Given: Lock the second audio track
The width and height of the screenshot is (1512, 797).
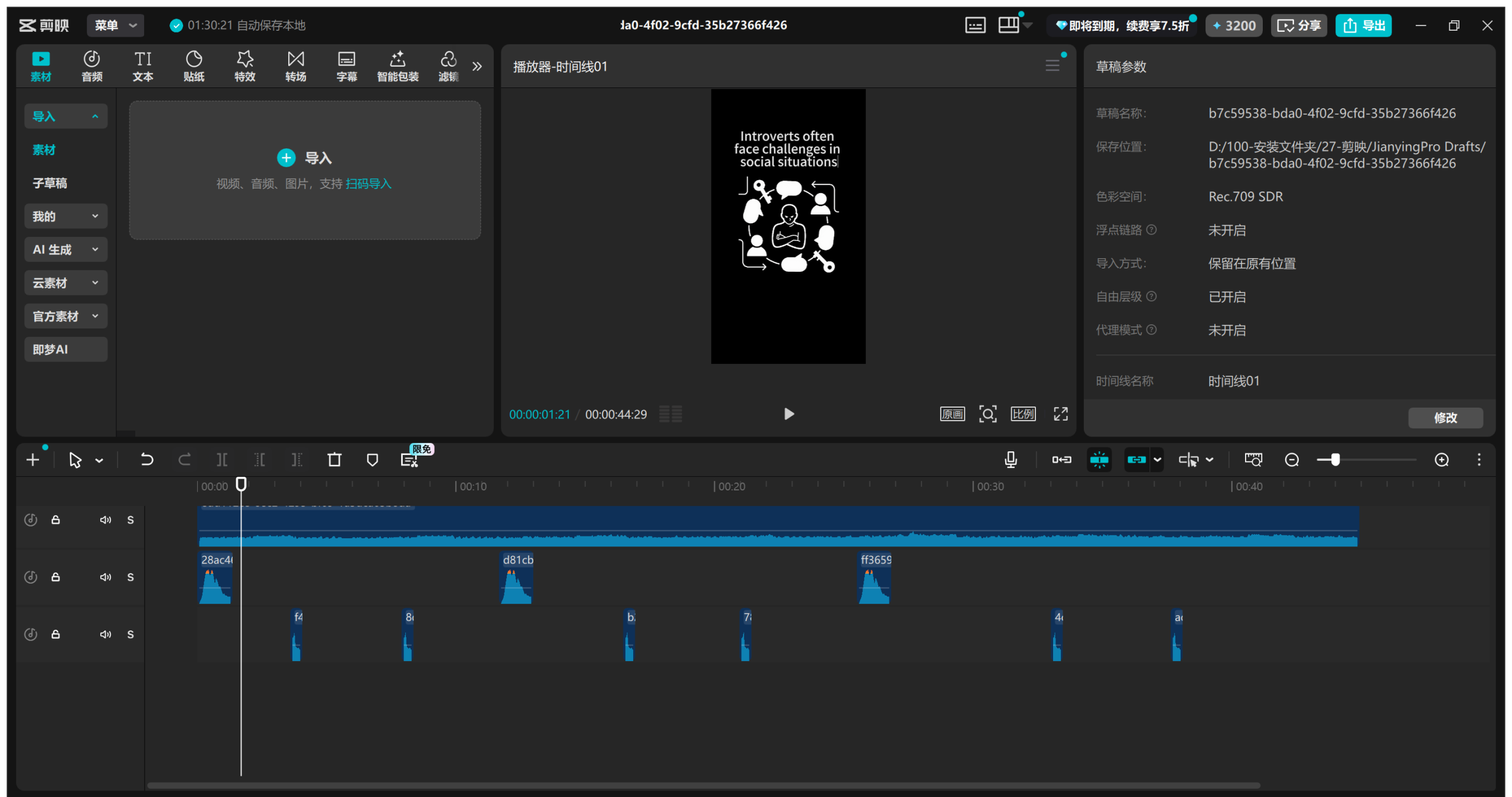Looking at the screenshot, I should pos(56,577).
